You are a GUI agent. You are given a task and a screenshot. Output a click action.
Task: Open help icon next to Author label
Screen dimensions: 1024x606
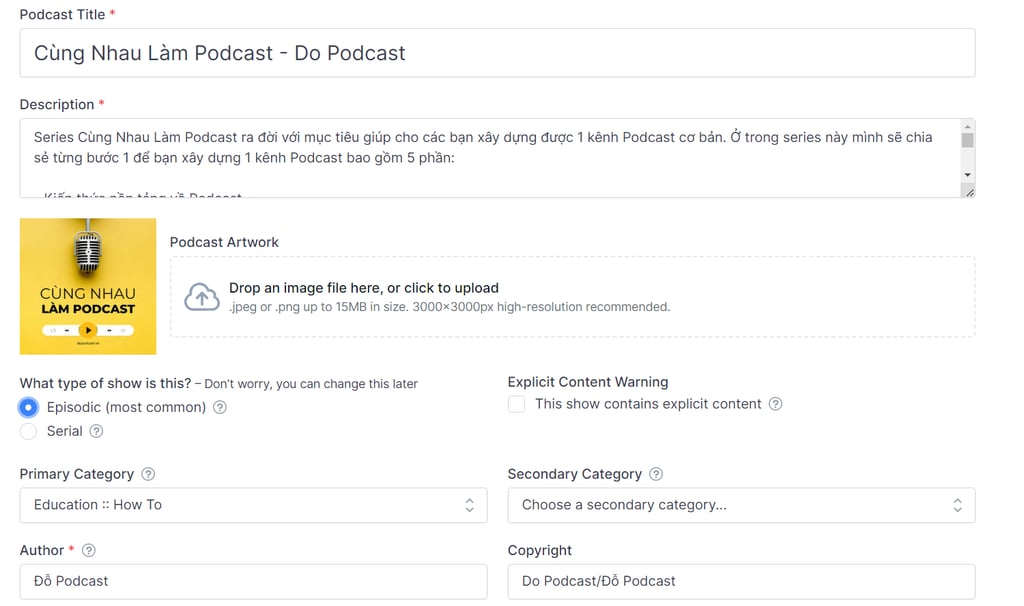[x=89, y=550]
